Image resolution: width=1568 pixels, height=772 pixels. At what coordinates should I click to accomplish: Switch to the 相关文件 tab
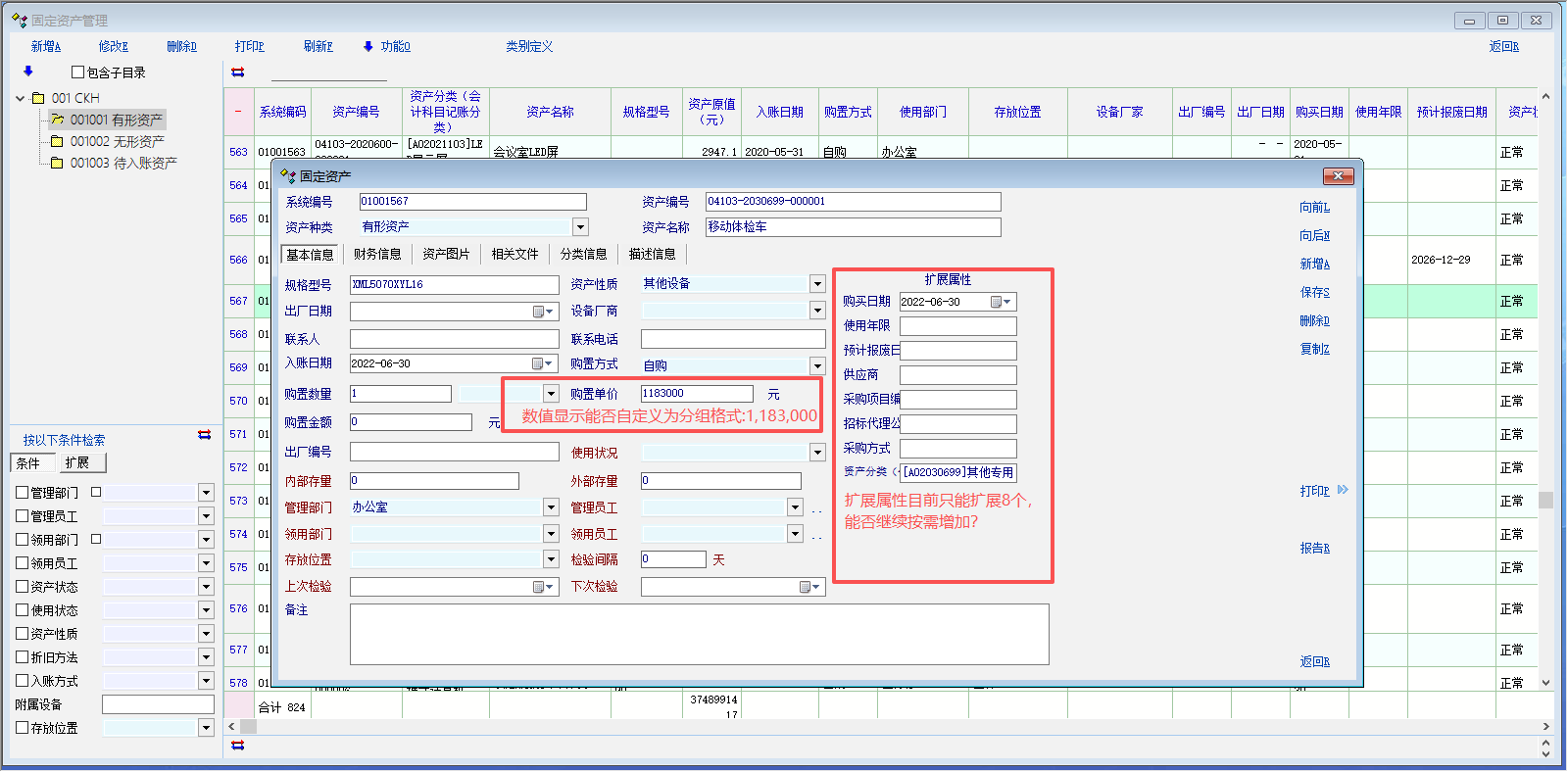[x=514, y=255]
